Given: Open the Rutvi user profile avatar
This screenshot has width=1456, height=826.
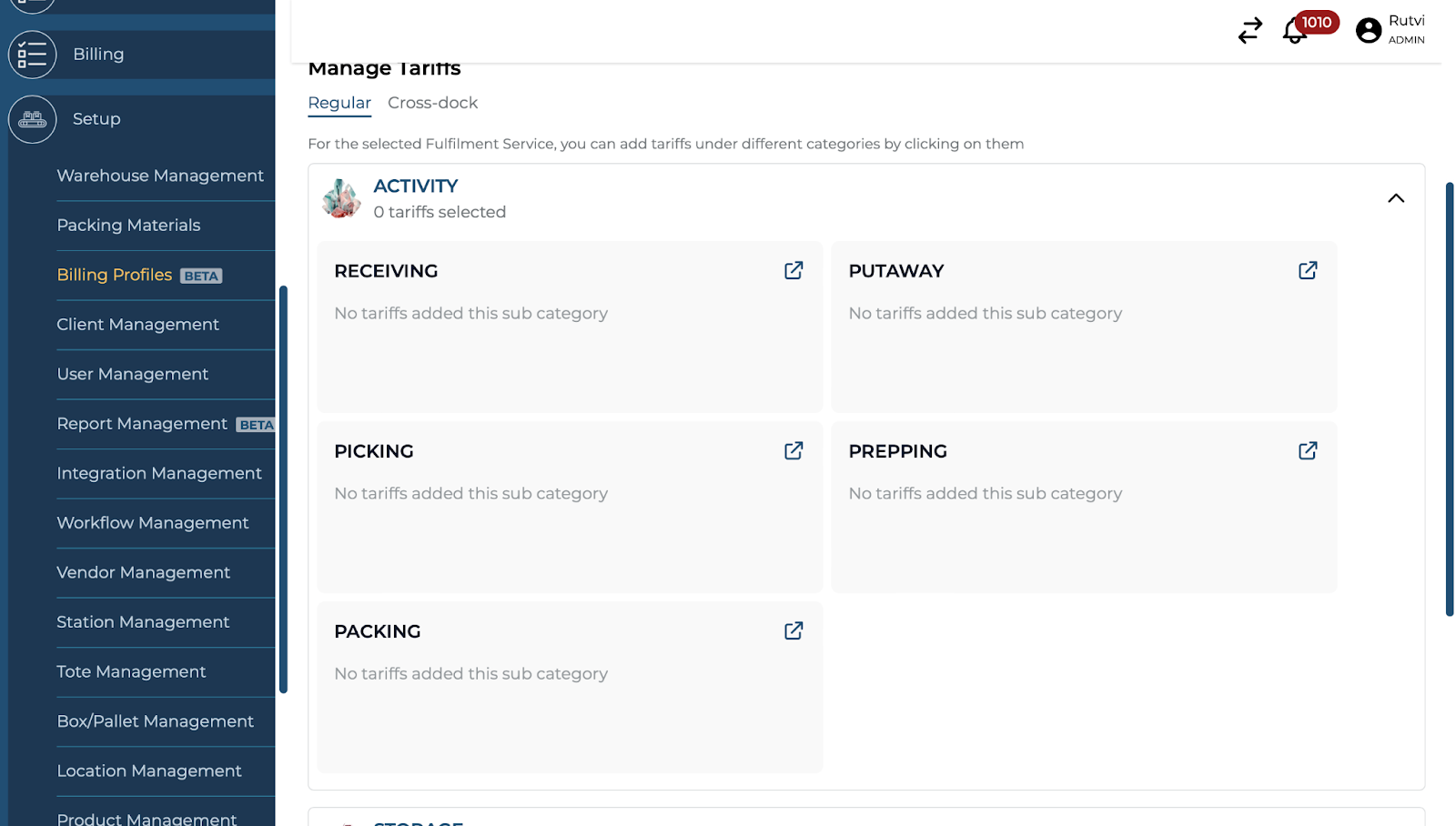Looking at the screenshot, I should pos(1368,31).
